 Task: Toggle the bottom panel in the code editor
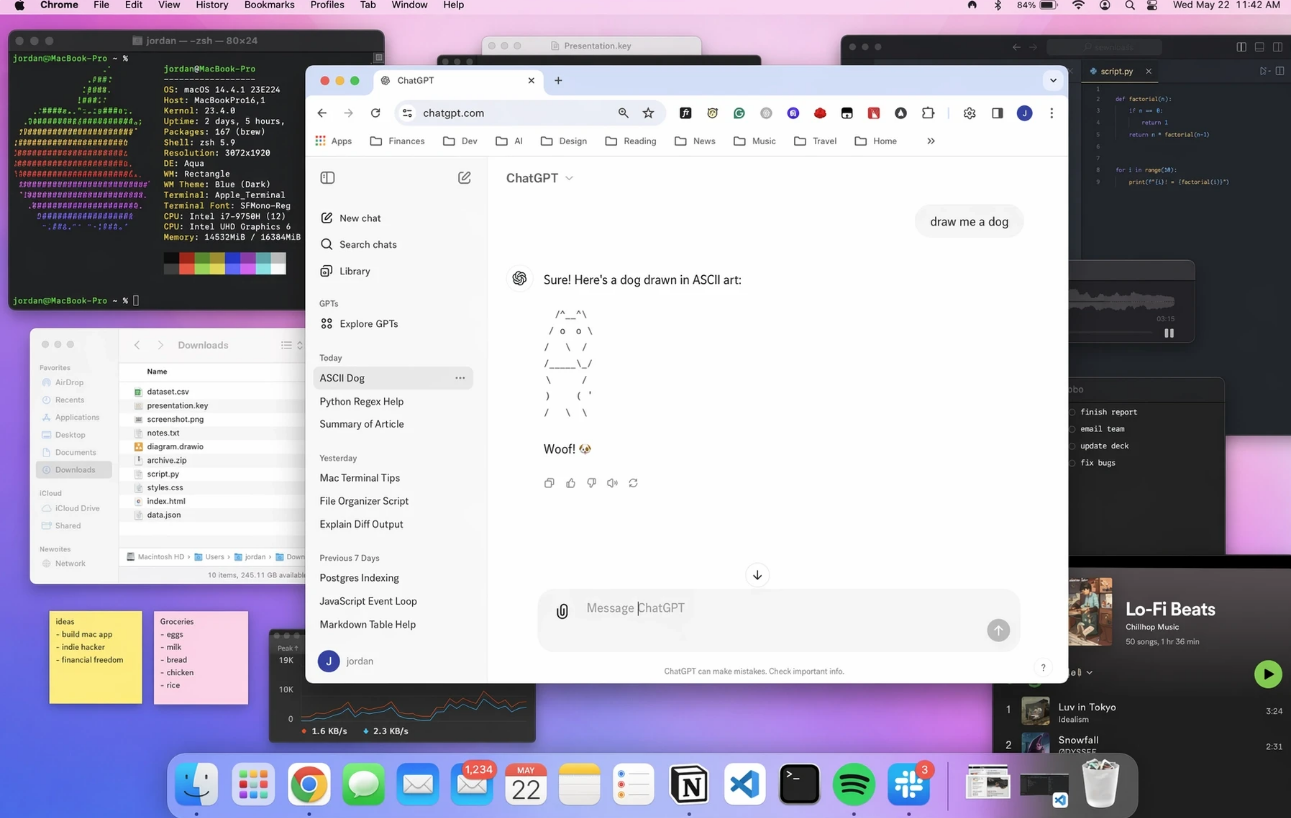pos(1259,47)
